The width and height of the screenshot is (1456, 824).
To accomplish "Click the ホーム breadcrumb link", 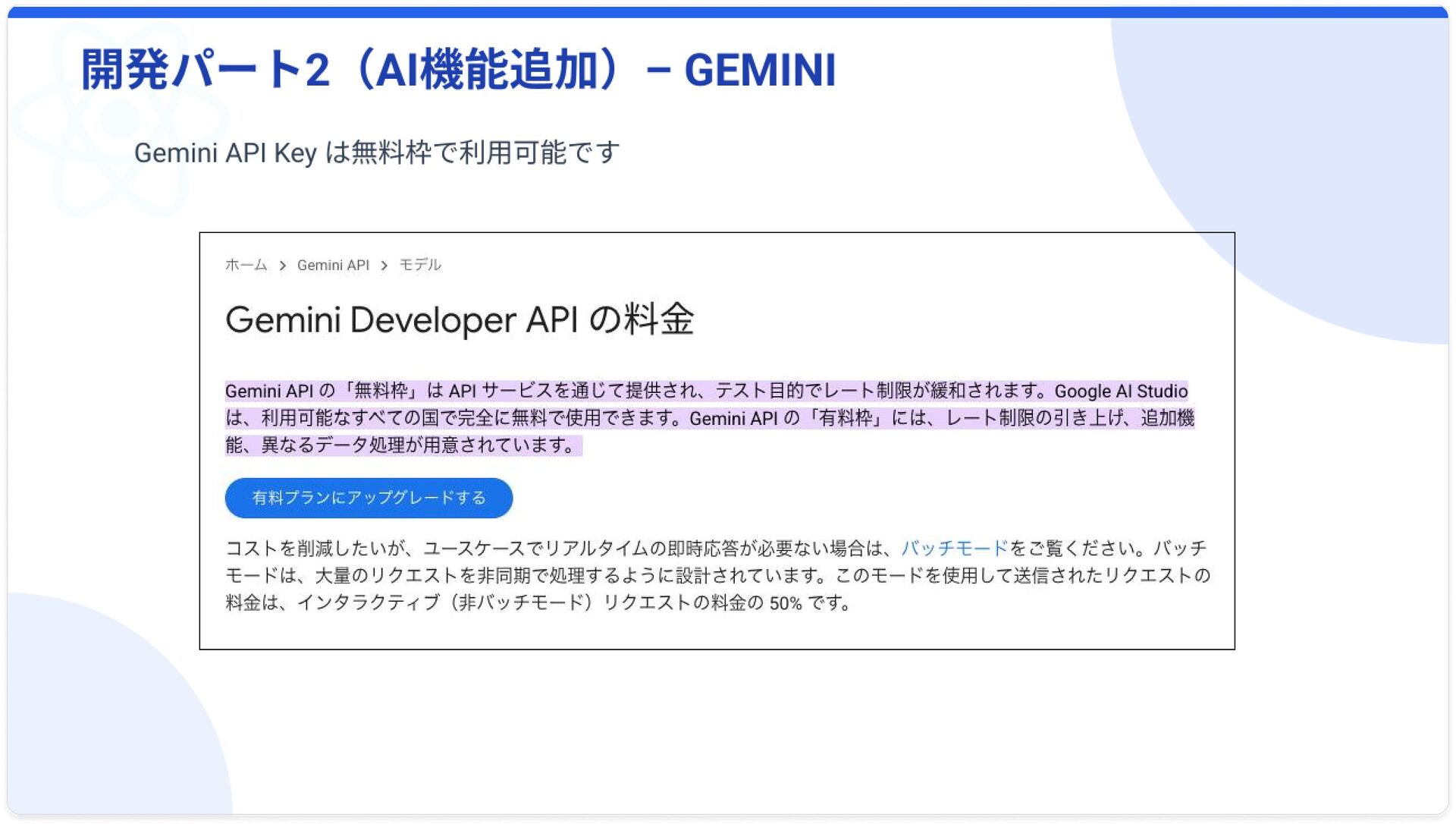I will coord(246,265).
